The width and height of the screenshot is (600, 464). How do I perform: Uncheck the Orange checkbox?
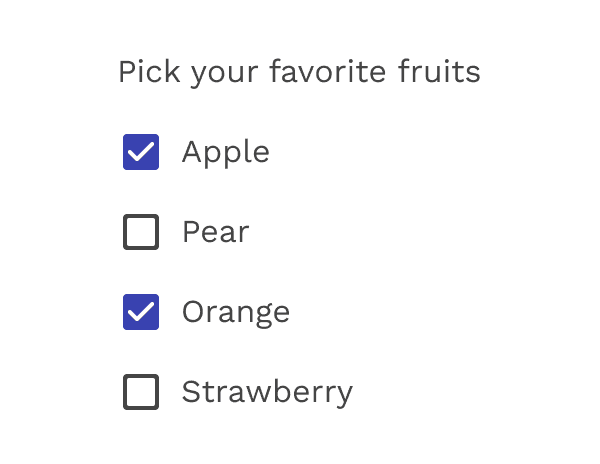coord(141,312)
